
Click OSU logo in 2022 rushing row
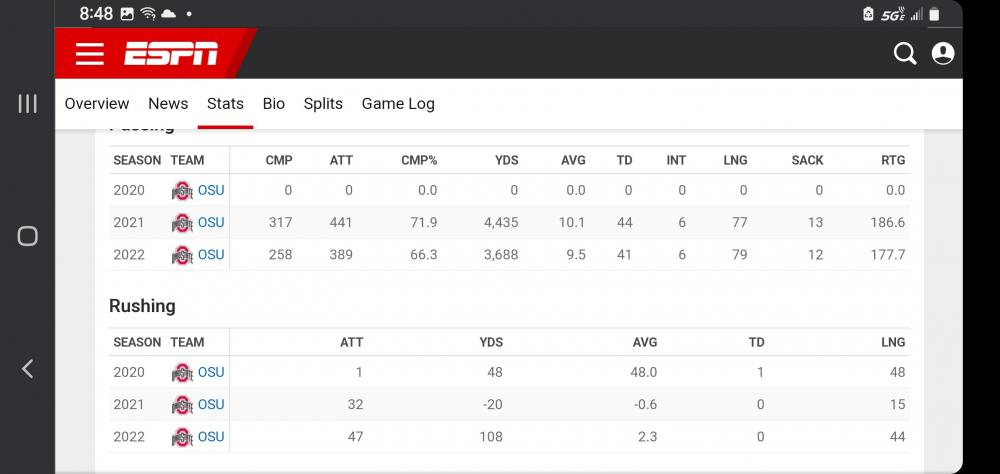pyautogui.click(x=182, y=437)
